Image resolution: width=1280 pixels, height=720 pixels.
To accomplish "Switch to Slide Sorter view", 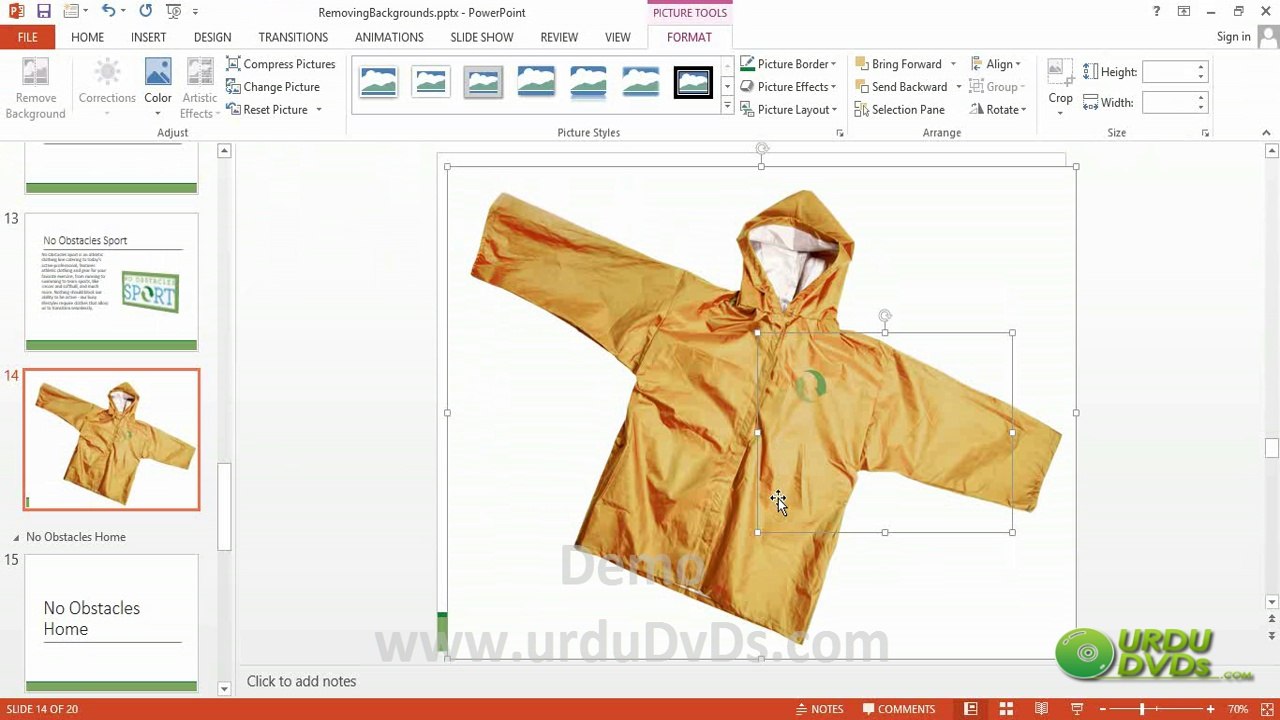I will click(1006, 709).
